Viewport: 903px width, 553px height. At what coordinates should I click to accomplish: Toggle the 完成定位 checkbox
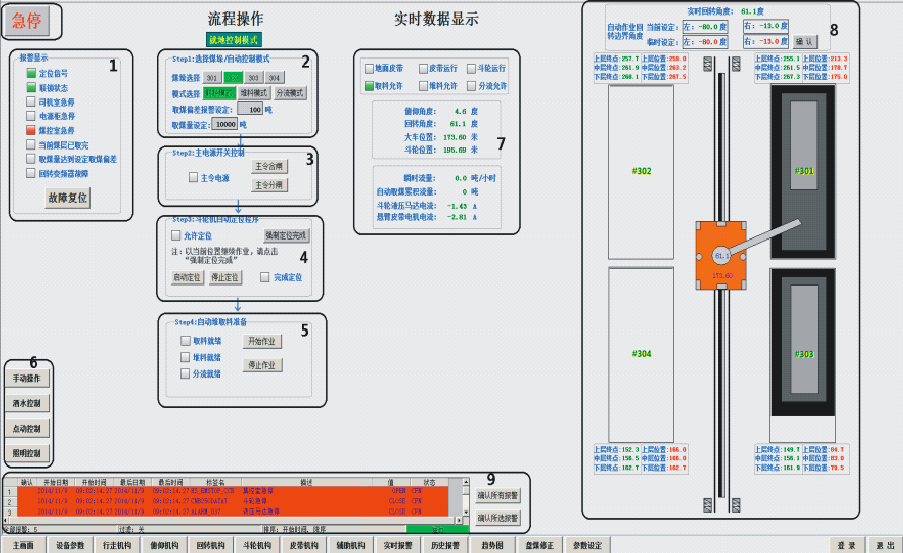[x=264, y=277]
